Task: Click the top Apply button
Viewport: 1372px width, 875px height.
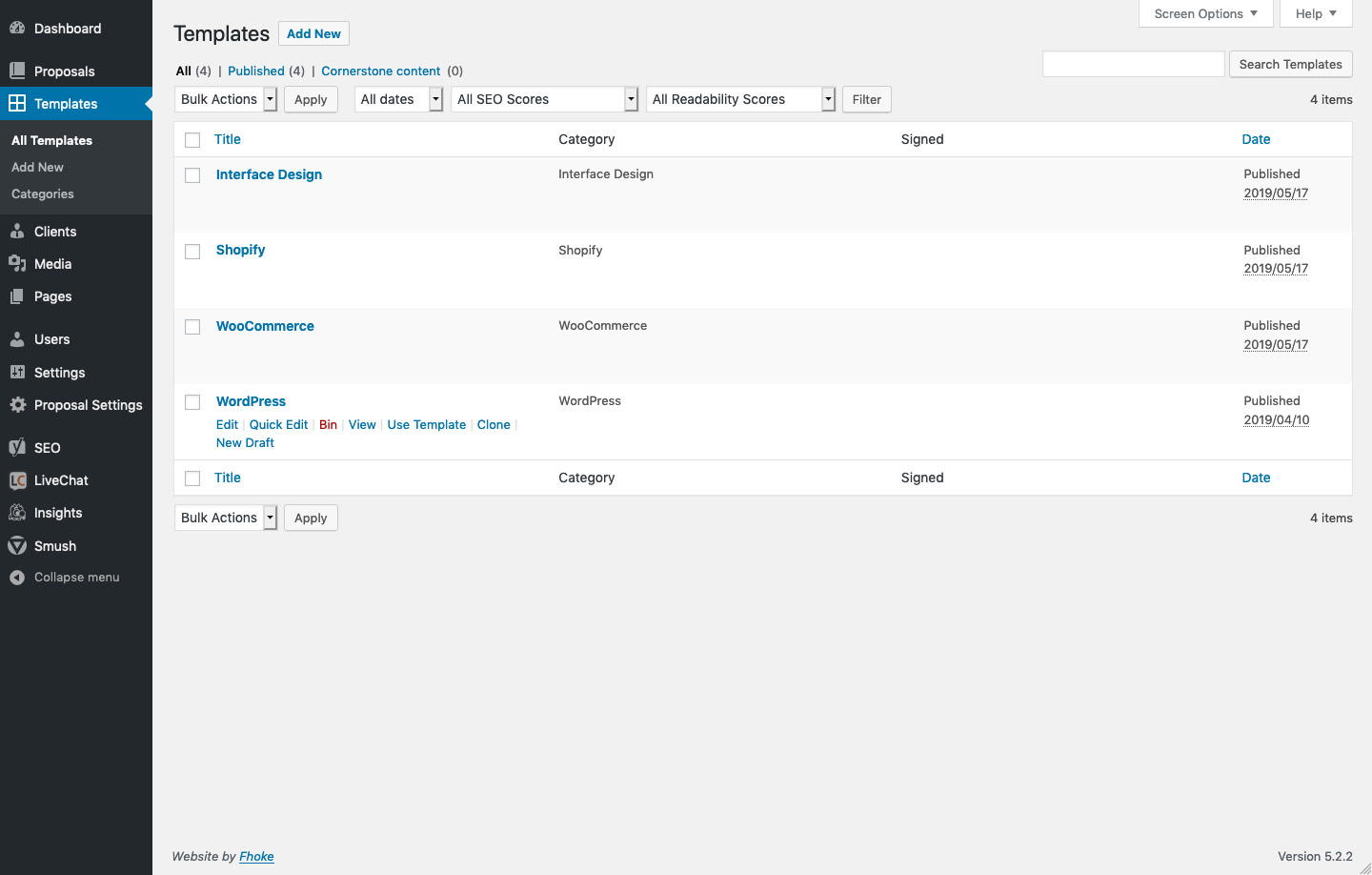Action: pos(311,99)
